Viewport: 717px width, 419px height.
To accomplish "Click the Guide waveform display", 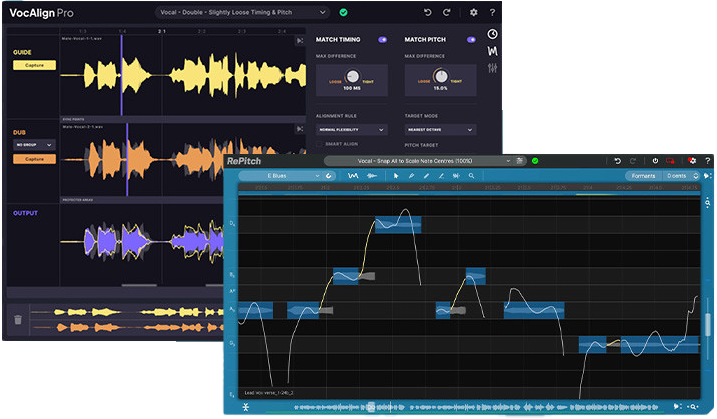I will [x=183, y=75].
